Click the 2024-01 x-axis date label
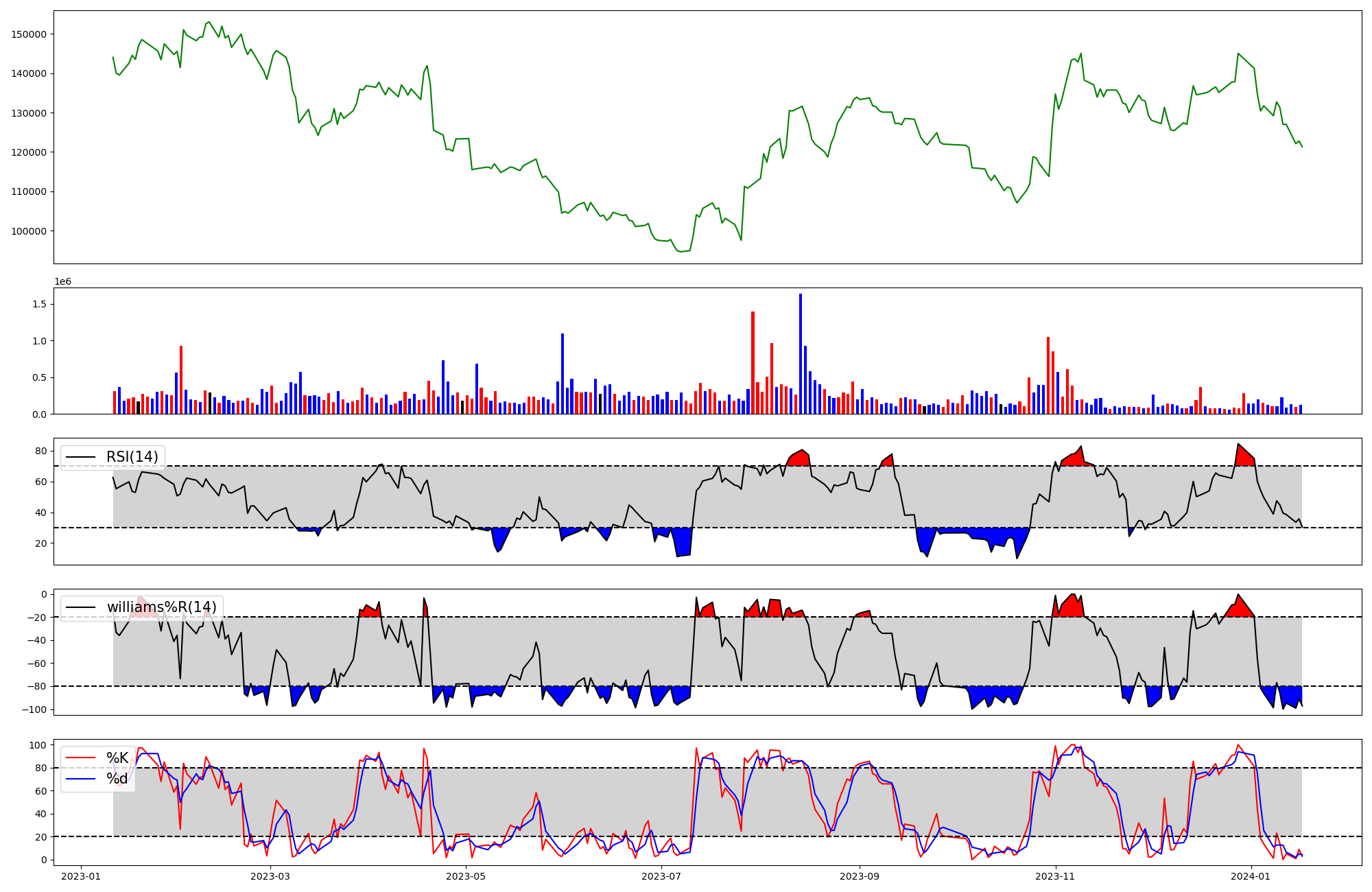Image resolution: width=1372 pixels, height=892 pixels. point(1251,876)
